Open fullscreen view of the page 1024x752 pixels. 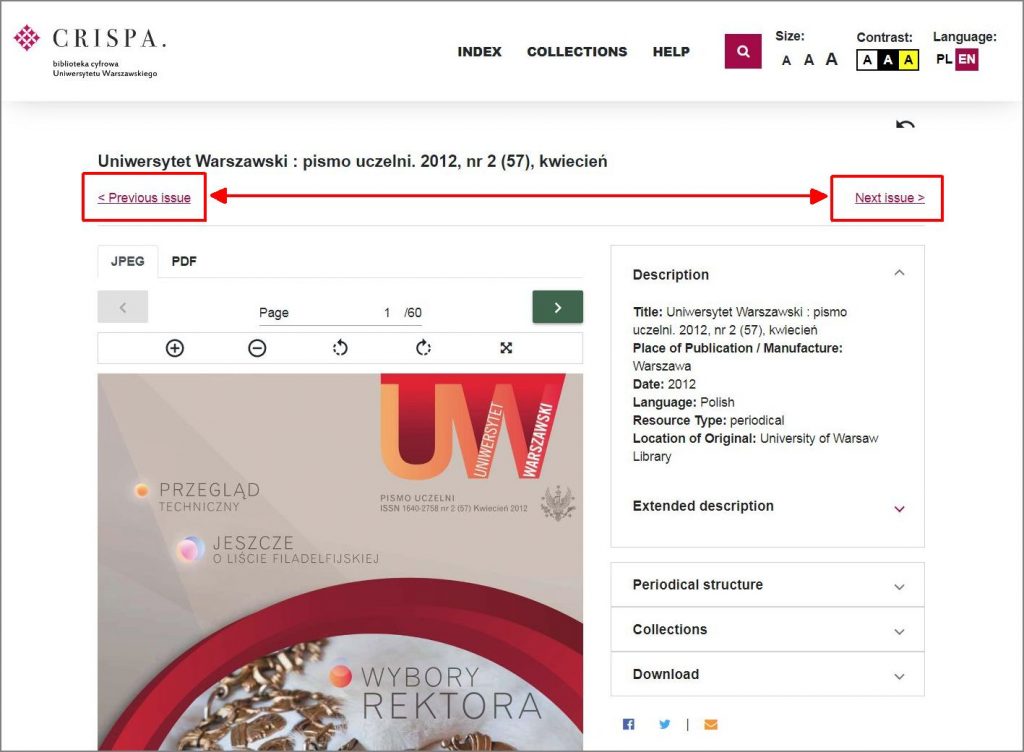(x=506, y=348)
